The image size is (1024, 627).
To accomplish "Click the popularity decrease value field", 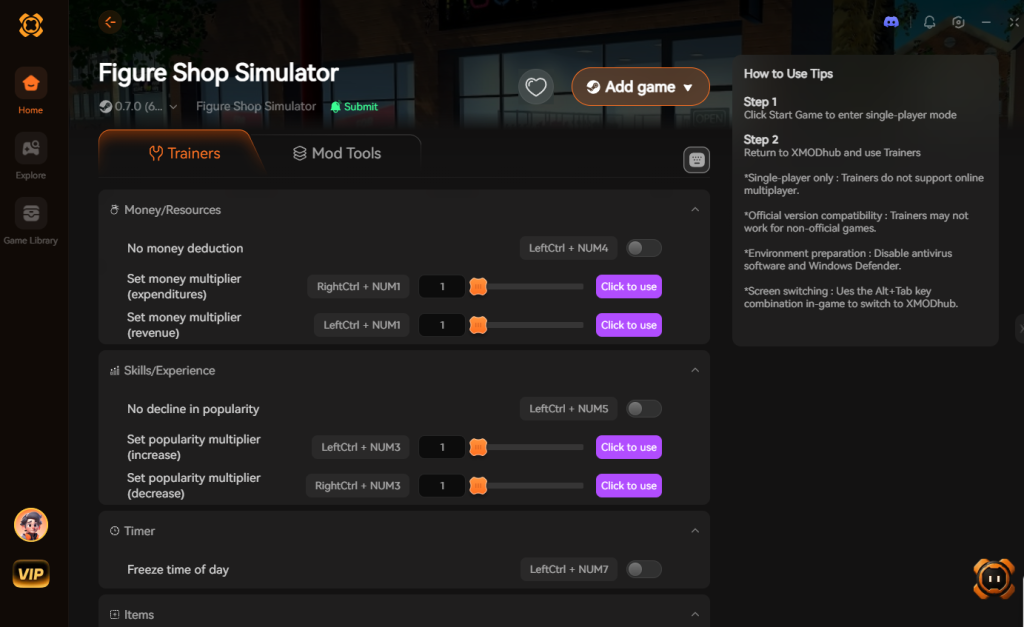I will point(442,486).
